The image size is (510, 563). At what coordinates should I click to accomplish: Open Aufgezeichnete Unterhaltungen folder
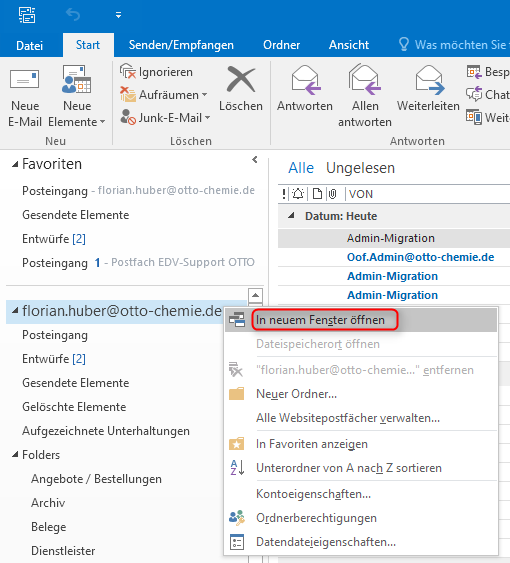pyautogui.click(x=106, y=431)
